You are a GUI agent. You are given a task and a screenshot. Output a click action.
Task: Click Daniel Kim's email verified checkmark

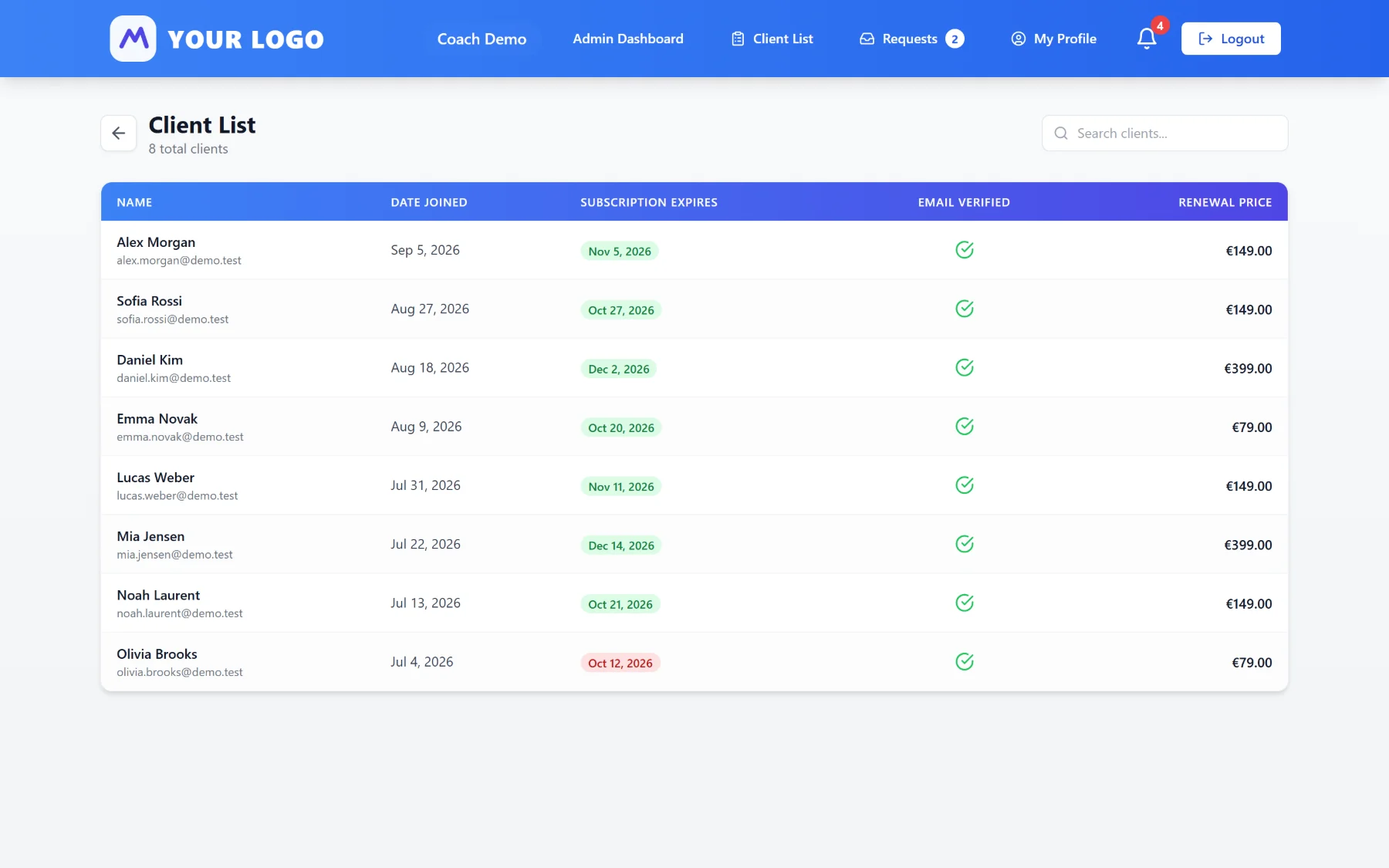click(965, 367)
